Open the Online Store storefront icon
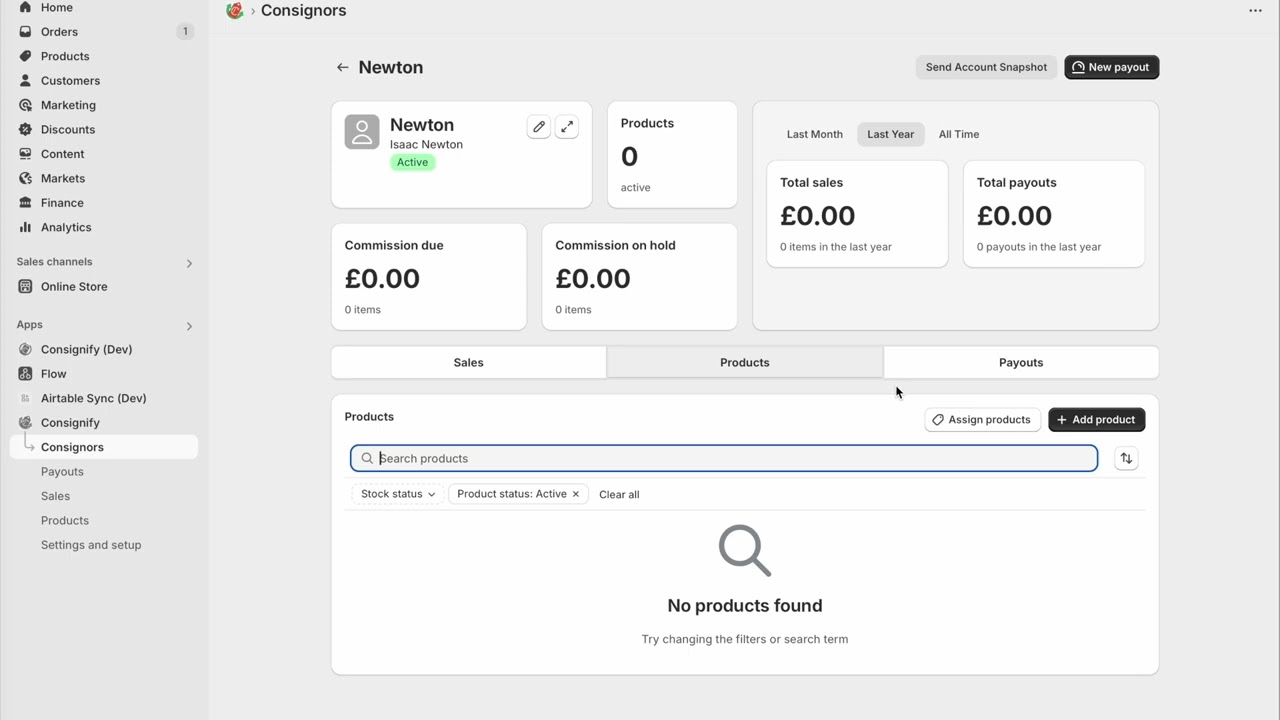1280x720 pixels. pos(25,287)
